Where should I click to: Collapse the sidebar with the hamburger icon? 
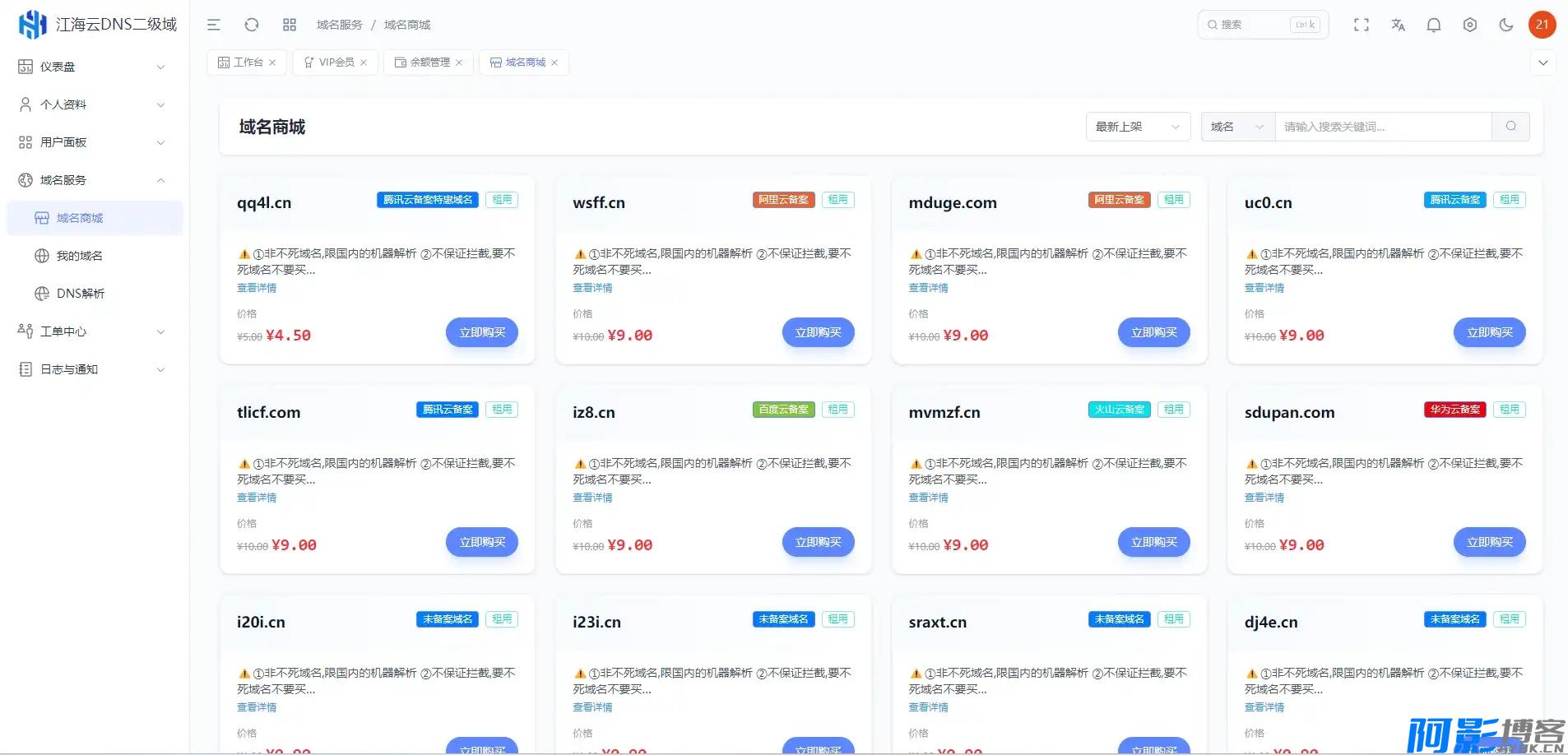(x=214, y=25)
